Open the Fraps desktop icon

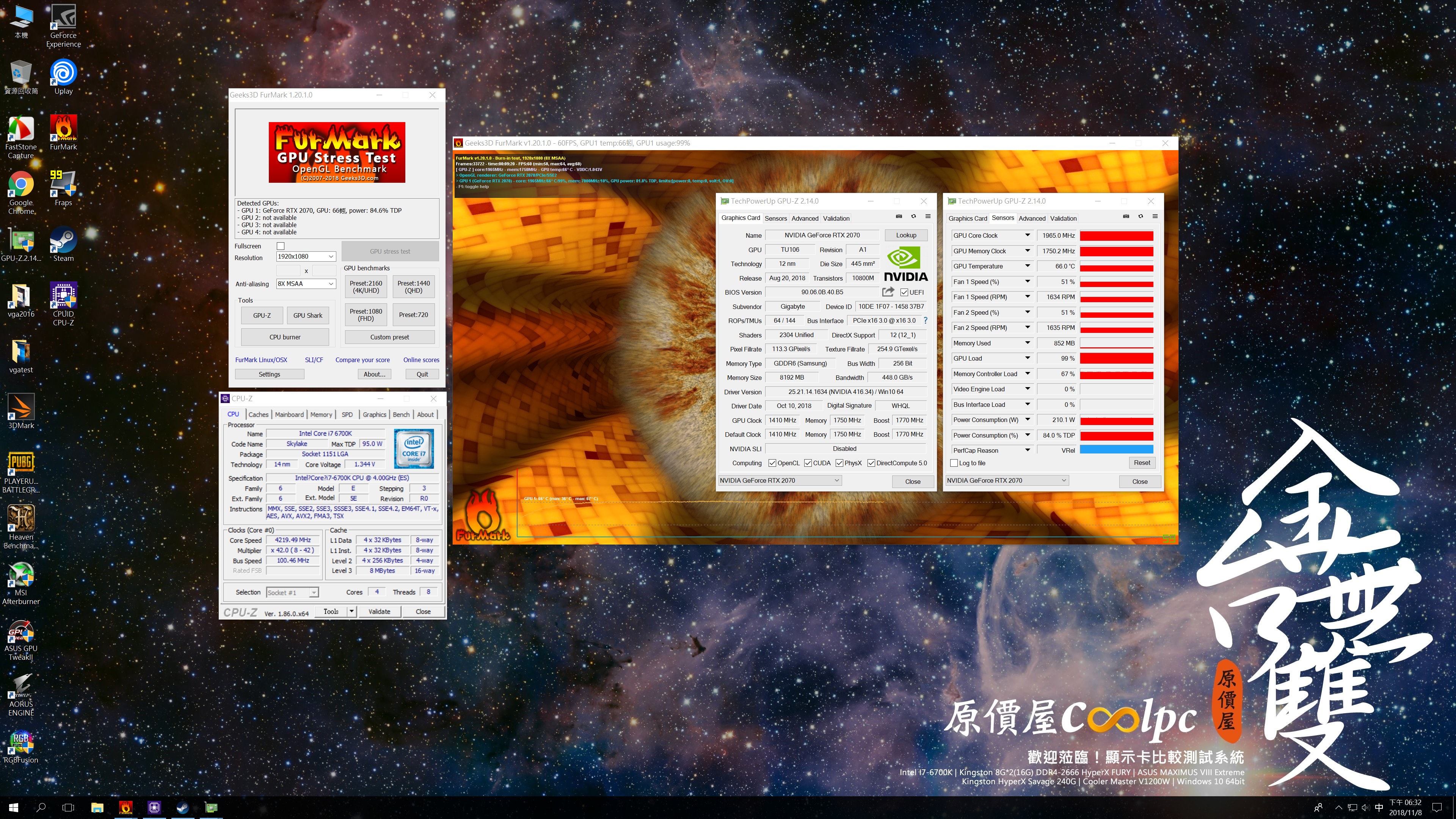click(63, 188)
